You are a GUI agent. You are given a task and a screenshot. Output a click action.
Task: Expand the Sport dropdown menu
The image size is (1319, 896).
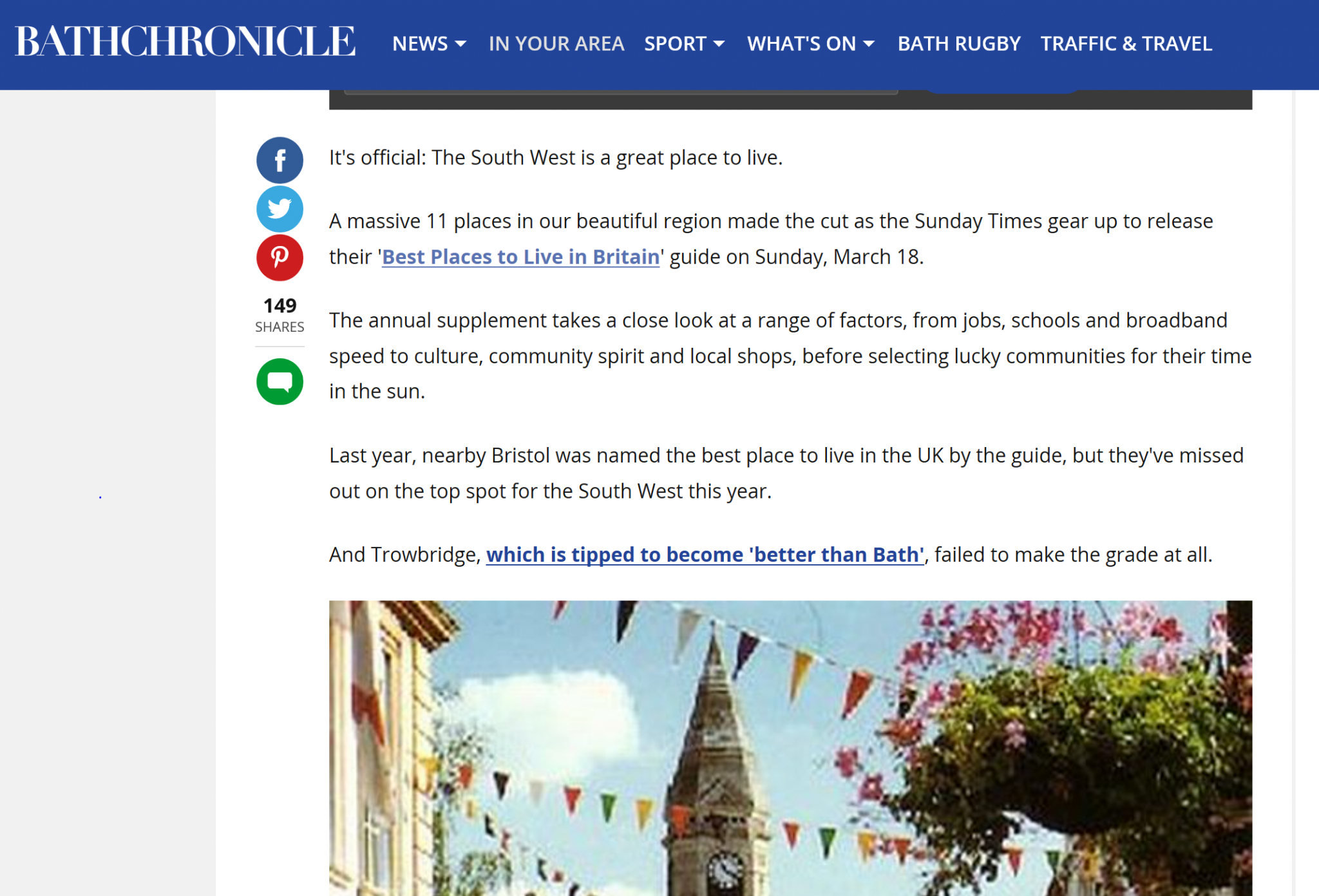(684, 44)
